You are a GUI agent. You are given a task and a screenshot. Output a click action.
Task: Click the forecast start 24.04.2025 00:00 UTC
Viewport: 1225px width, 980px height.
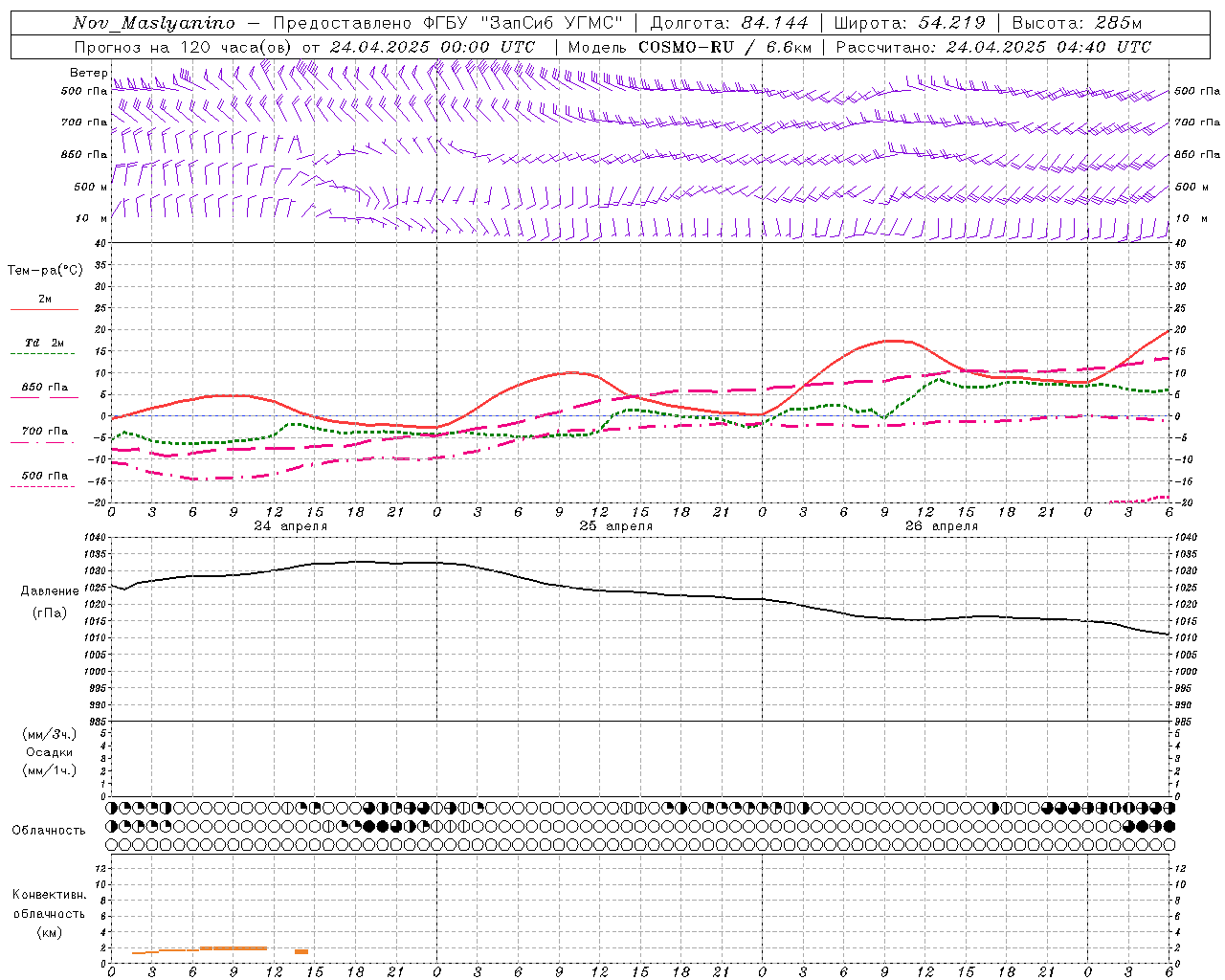click(432, 47)
